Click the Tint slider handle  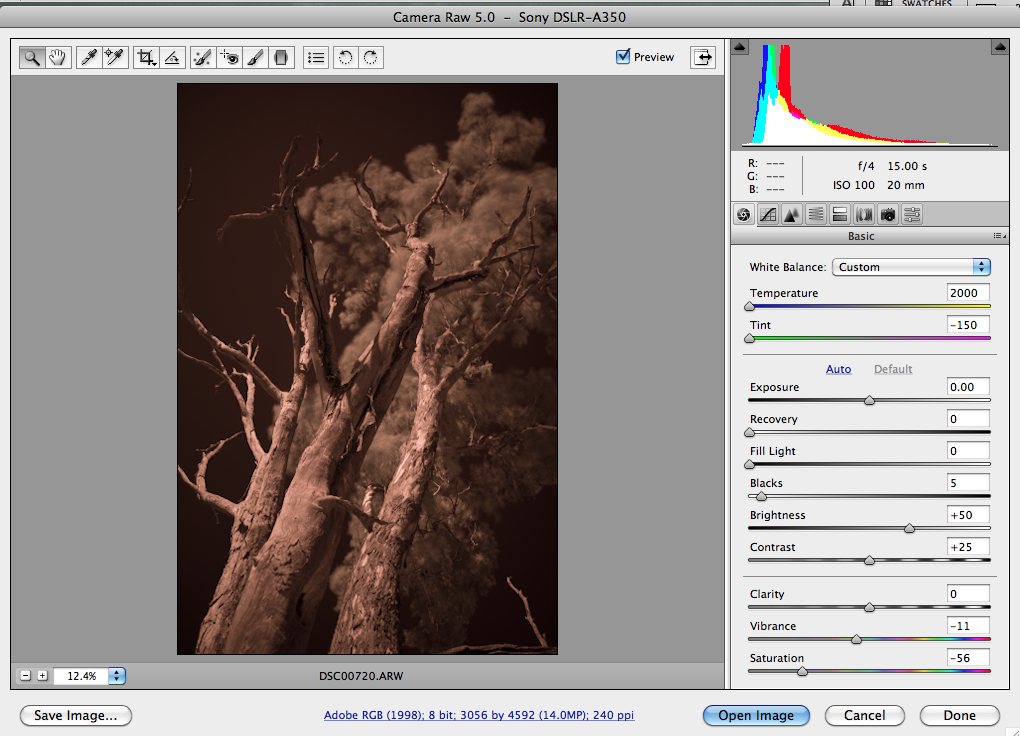coord(749,338)
